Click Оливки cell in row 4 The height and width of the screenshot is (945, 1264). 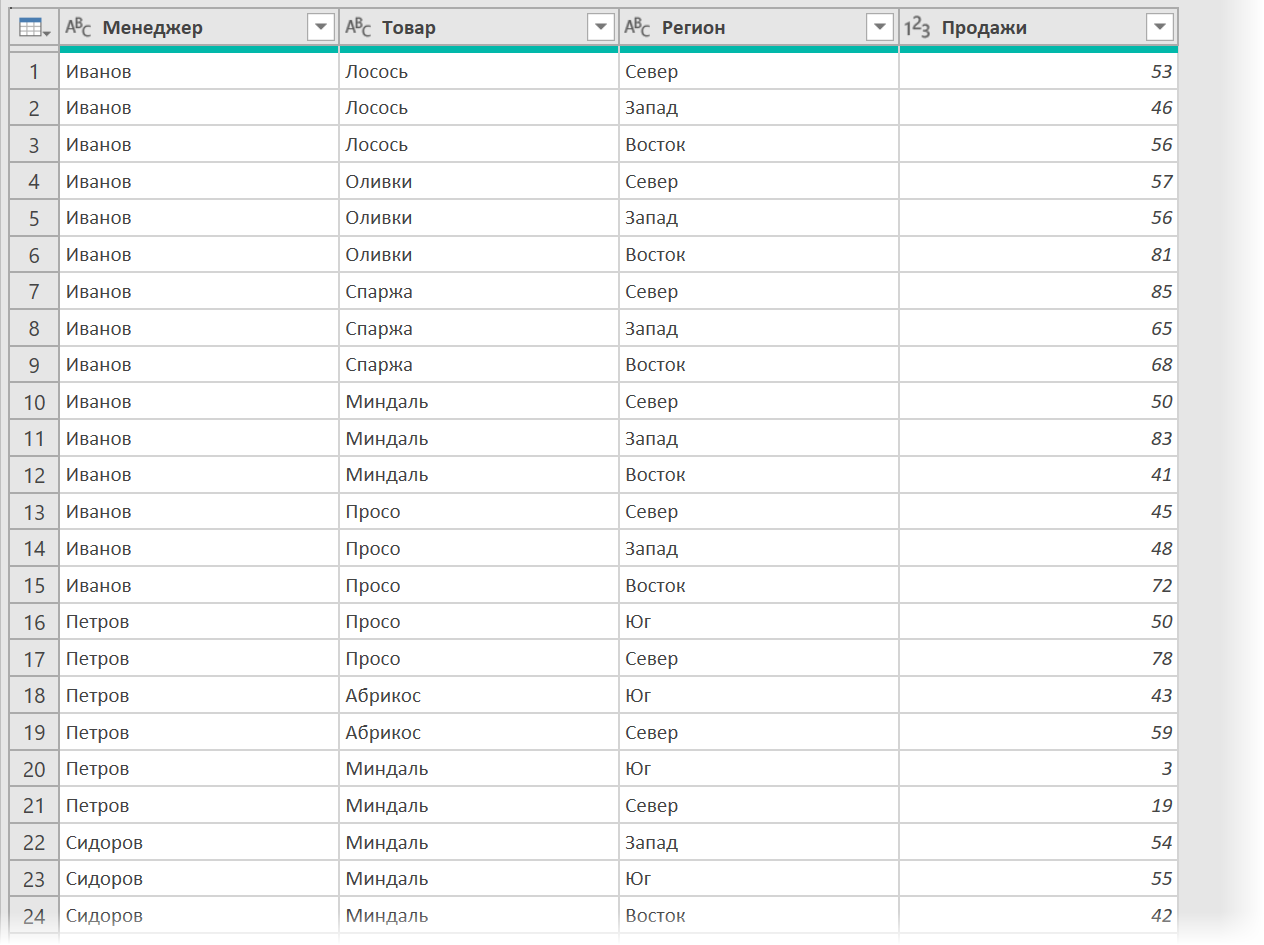click(479, 182)
